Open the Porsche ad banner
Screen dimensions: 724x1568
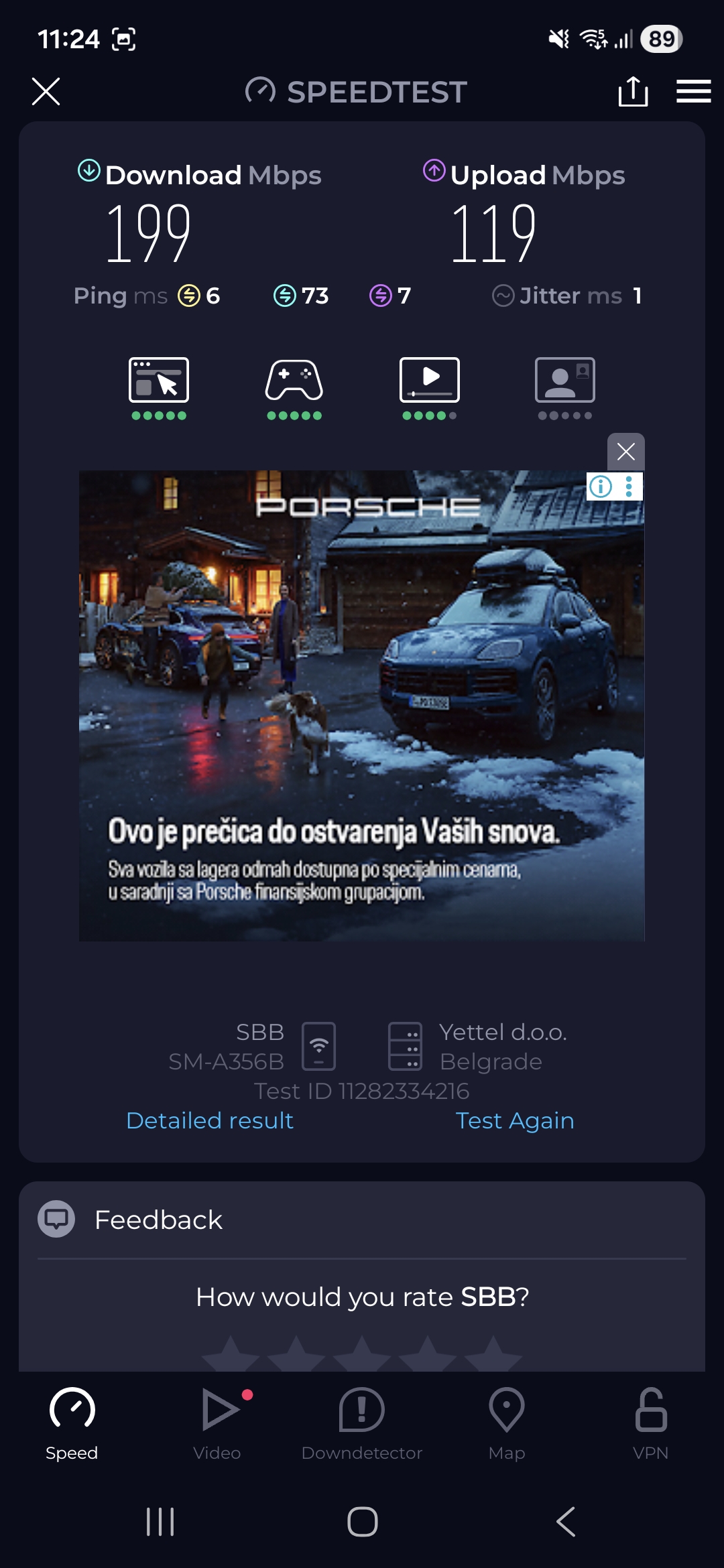point(362,706)
